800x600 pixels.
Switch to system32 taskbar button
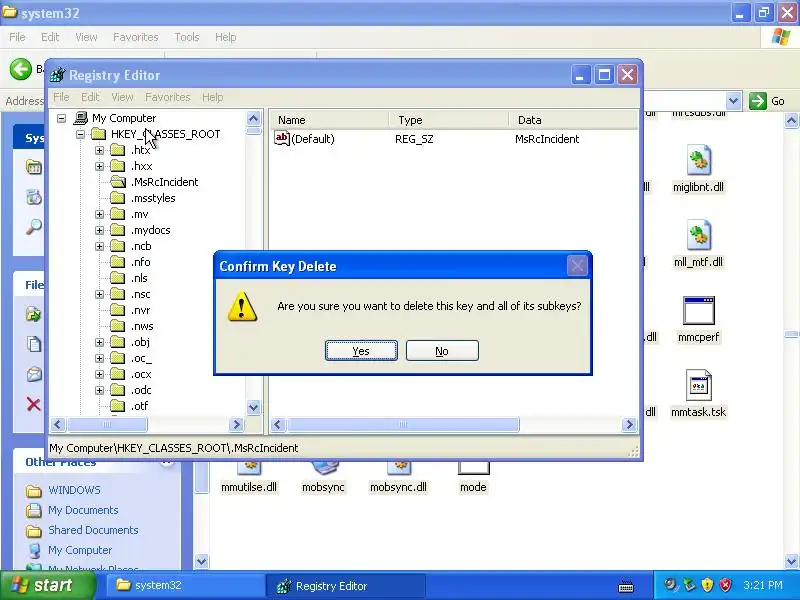coord(186,585)
